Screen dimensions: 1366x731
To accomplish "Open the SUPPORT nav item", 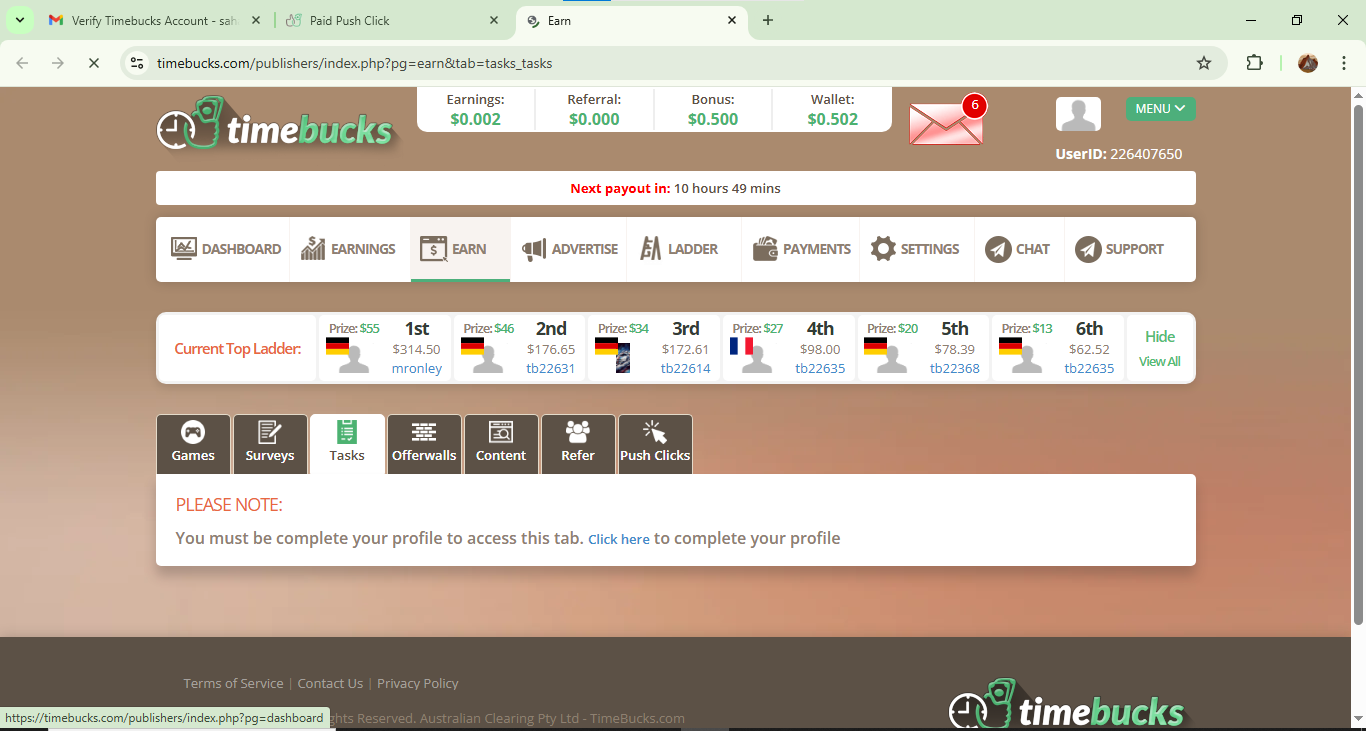I will [1119, 249].
